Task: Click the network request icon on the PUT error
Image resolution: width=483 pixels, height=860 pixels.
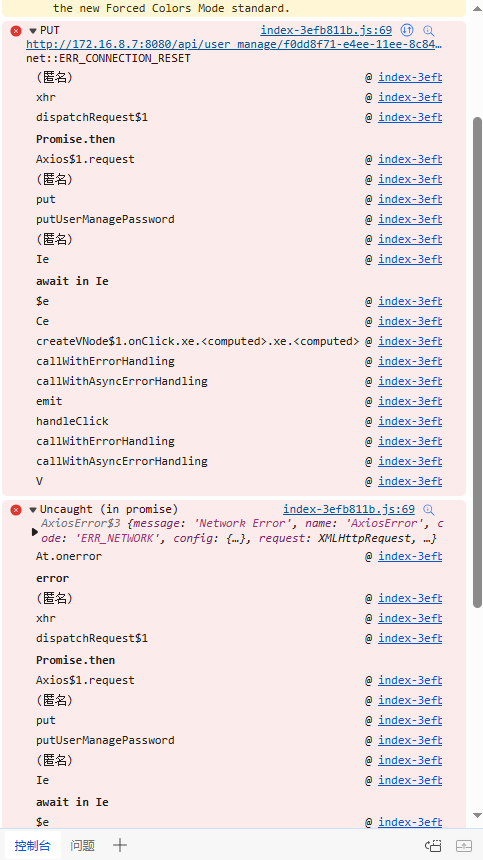Action: (407, 30)
